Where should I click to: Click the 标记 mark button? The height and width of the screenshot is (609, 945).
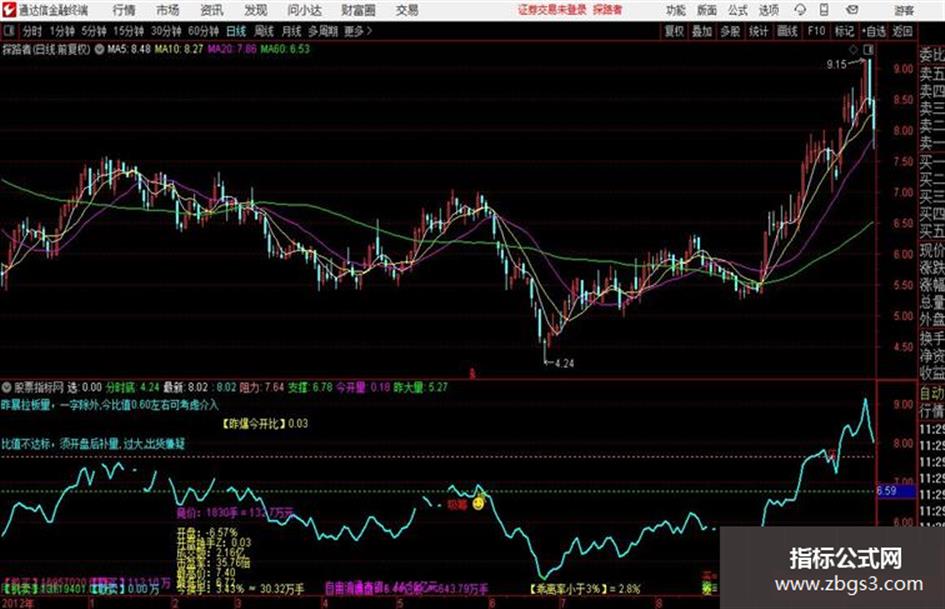pos(844,31)
